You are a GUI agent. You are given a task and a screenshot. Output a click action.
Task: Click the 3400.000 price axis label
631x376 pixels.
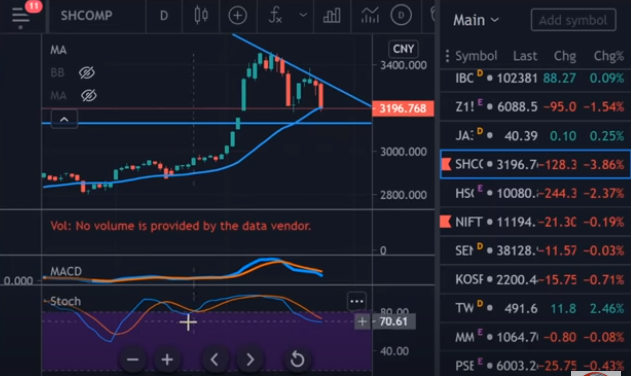click(x=403, y=65)
